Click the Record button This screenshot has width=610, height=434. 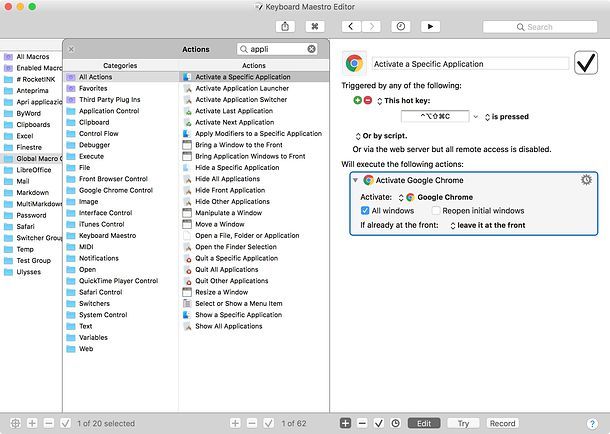point(502,423)
